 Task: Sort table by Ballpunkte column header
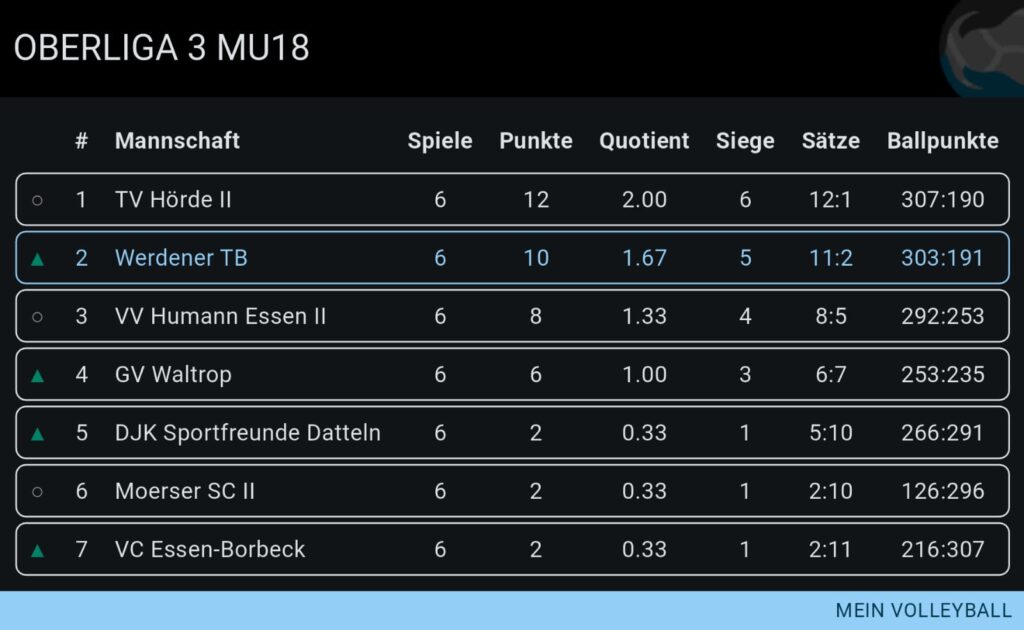click(942, 141)
